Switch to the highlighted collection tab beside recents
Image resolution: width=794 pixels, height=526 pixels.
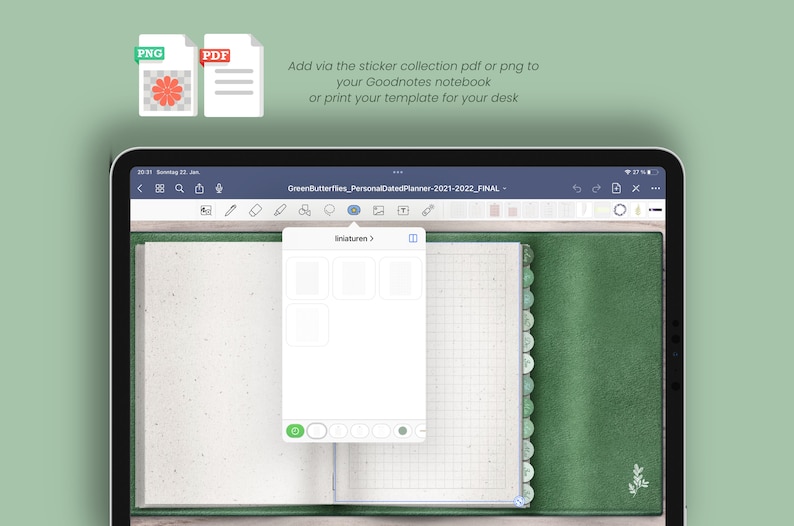(317, 431)
